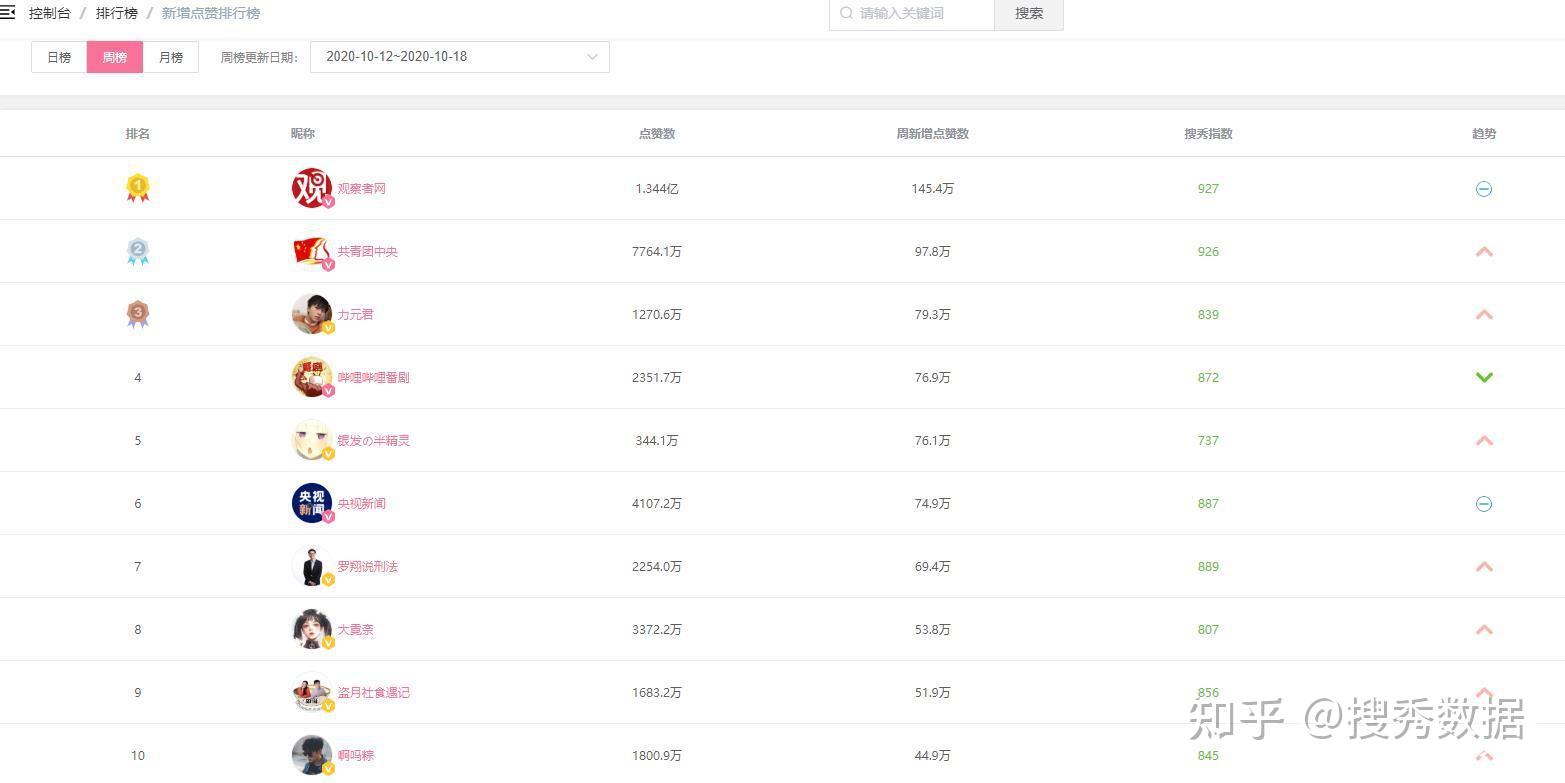Viewport: 1565px width, 783px height.
Task: Open the 大霓奈 avatar
Action: [x=312, y=629]
